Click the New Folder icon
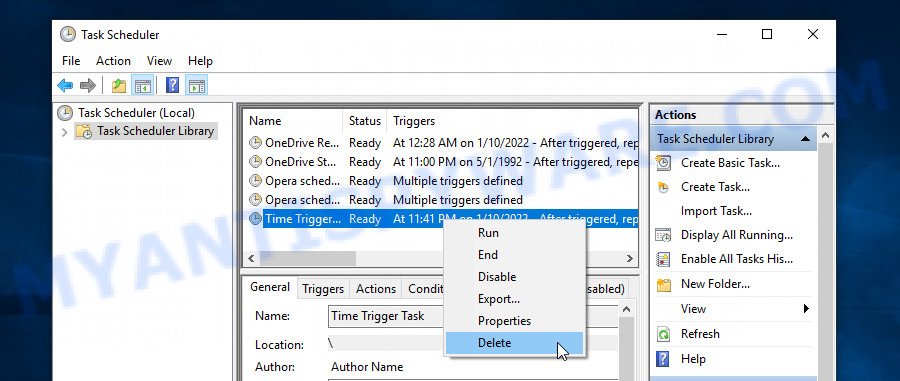Screen dimensions: 900x381 (664, 285)
